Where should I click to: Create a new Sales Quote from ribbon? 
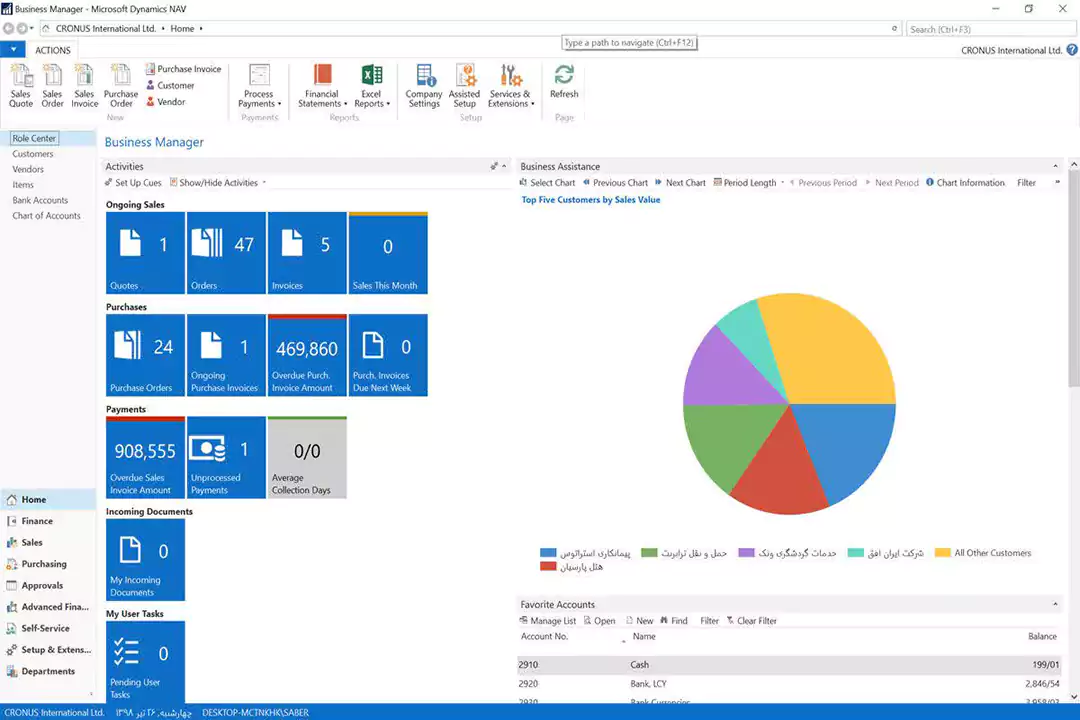(x=21, y=85)
